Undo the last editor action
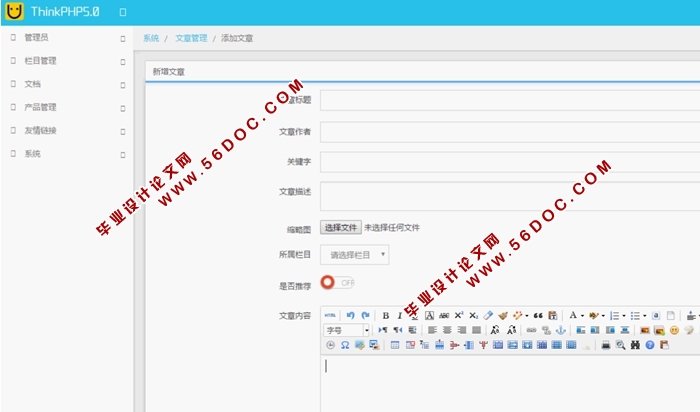Image resolution: width=700 pixels, height=412 pixels. (x=350, y=316)
